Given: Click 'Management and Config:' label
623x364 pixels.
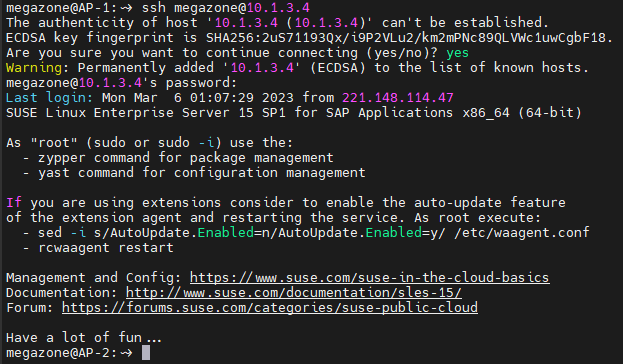Looking at the screenshot, I should click(93, 277).
